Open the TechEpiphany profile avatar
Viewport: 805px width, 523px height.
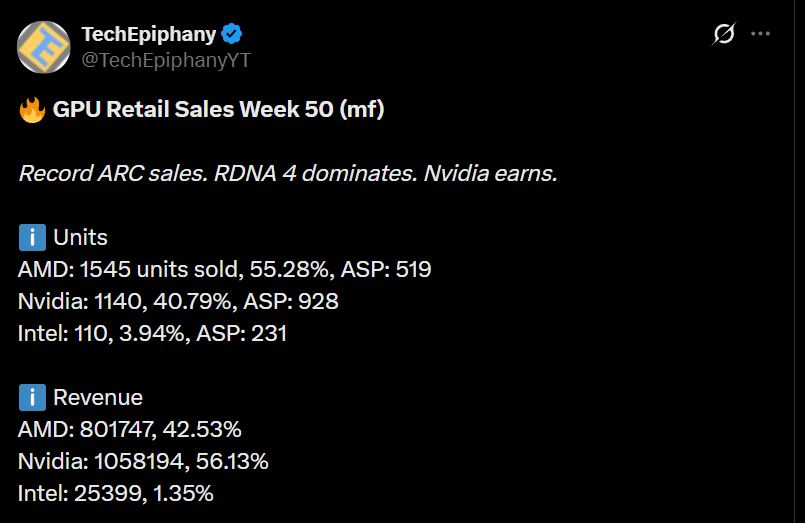point(44,47)
